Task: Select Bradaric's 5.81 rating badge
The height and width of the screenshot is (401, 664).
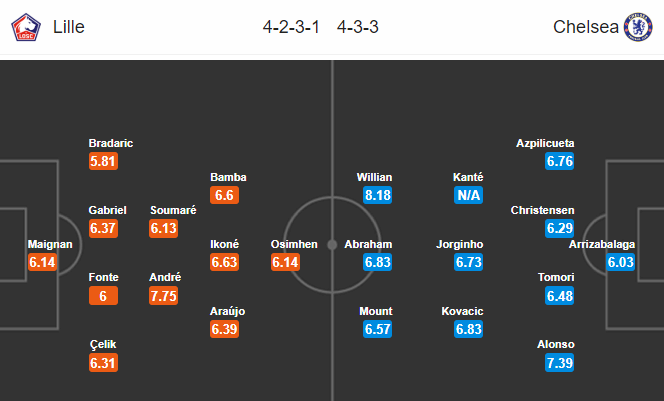Action: click(x=103, y=161)
